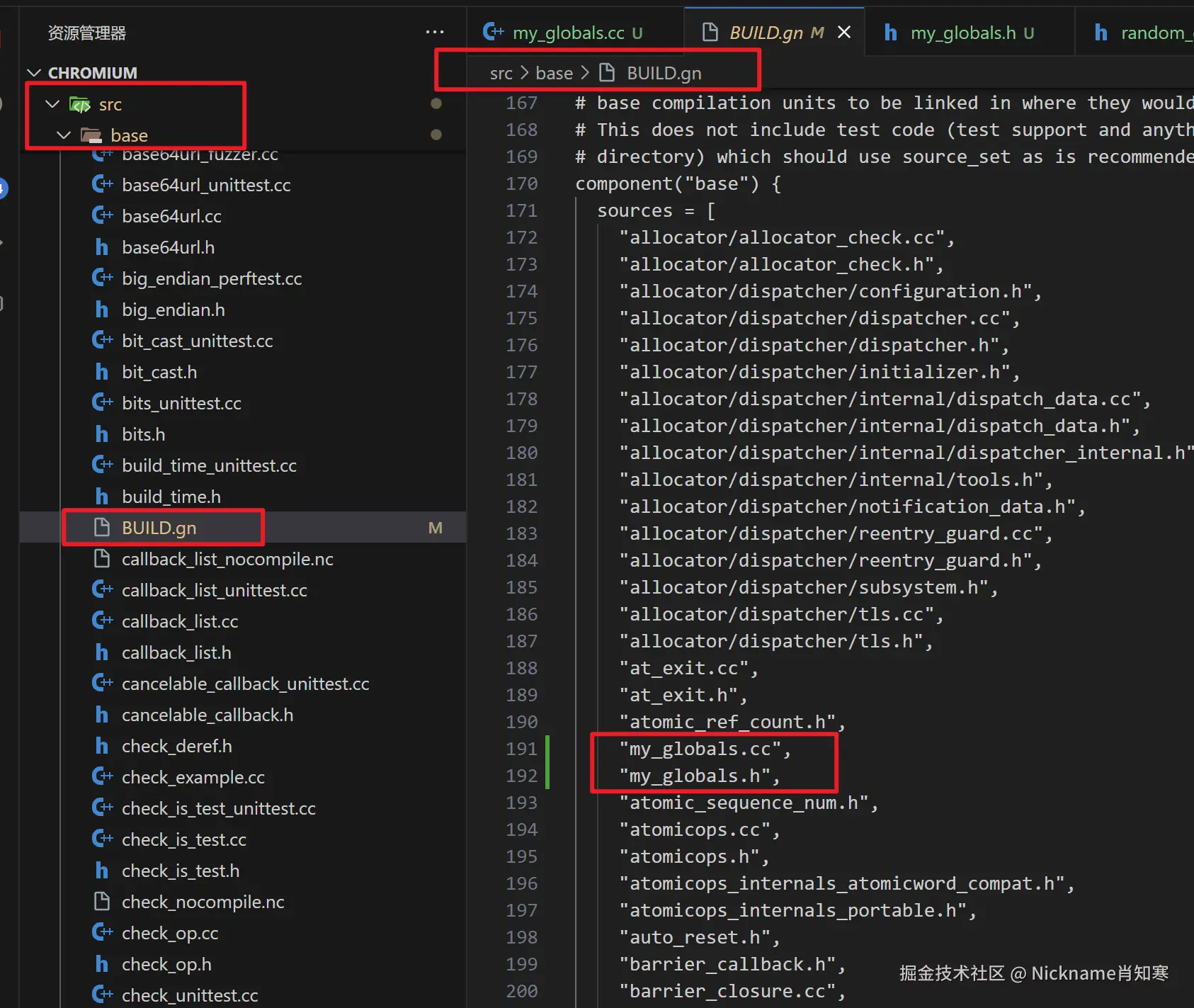Click file icon beside check_nocompile.nc
Viewport: 1194px width, 1008px height.
(102, 902)
